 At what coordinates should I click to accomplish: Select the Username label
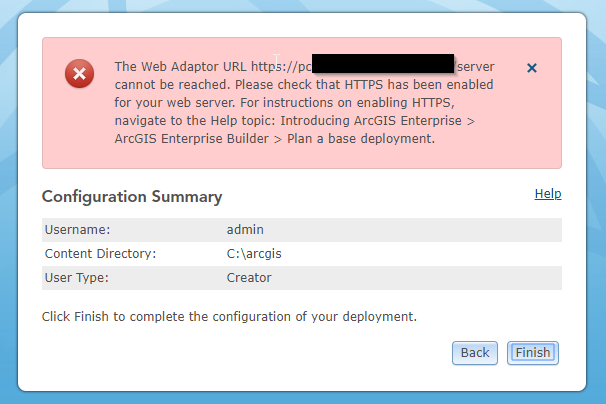pyautogui.click(x=78, y=230)
